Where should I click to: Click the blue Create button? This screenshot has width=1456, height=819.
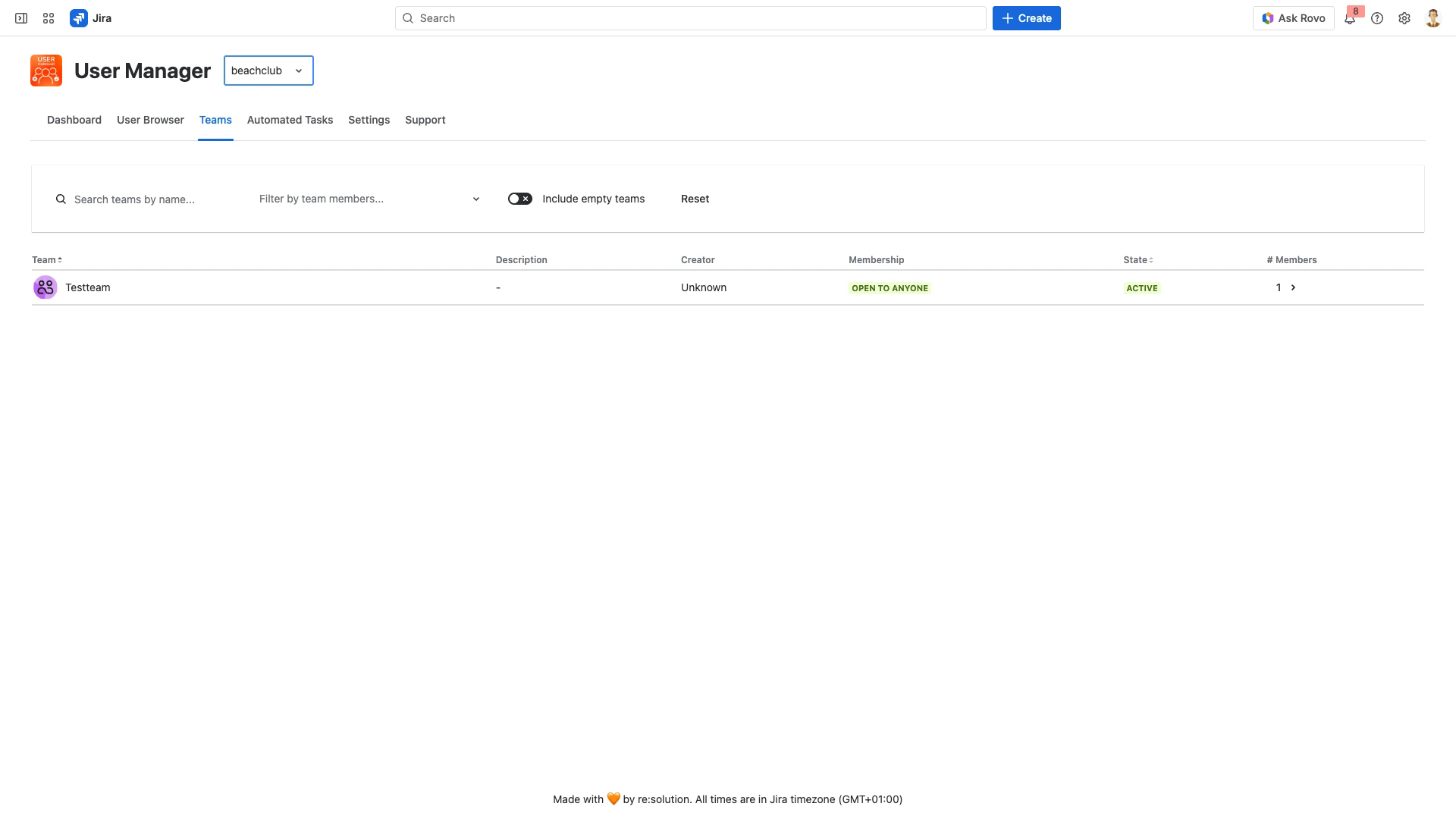point(1026,17)
